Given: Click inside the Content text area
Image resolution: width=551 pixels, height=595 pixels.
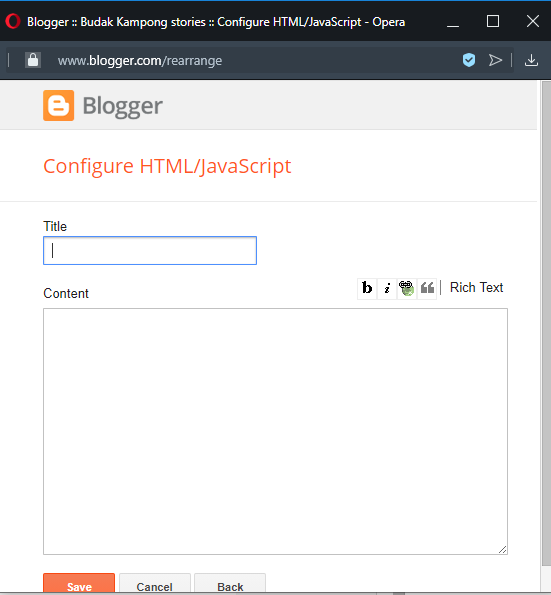Looking at the screenshot, I should (x=275, y=431).
